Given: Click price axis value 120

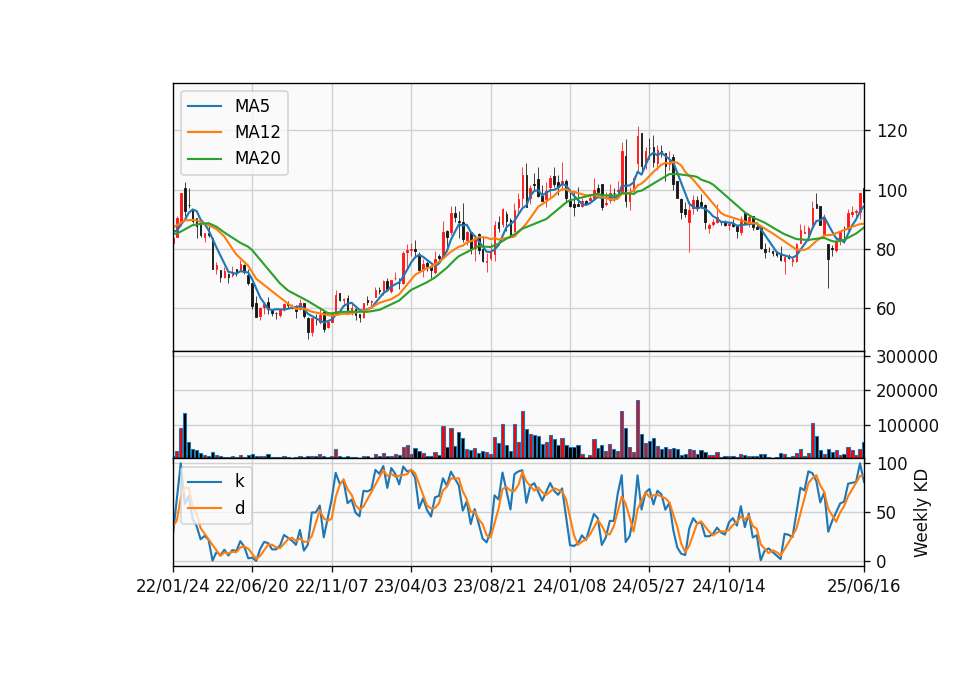Looking at the screenshot, I should (892, 131).
